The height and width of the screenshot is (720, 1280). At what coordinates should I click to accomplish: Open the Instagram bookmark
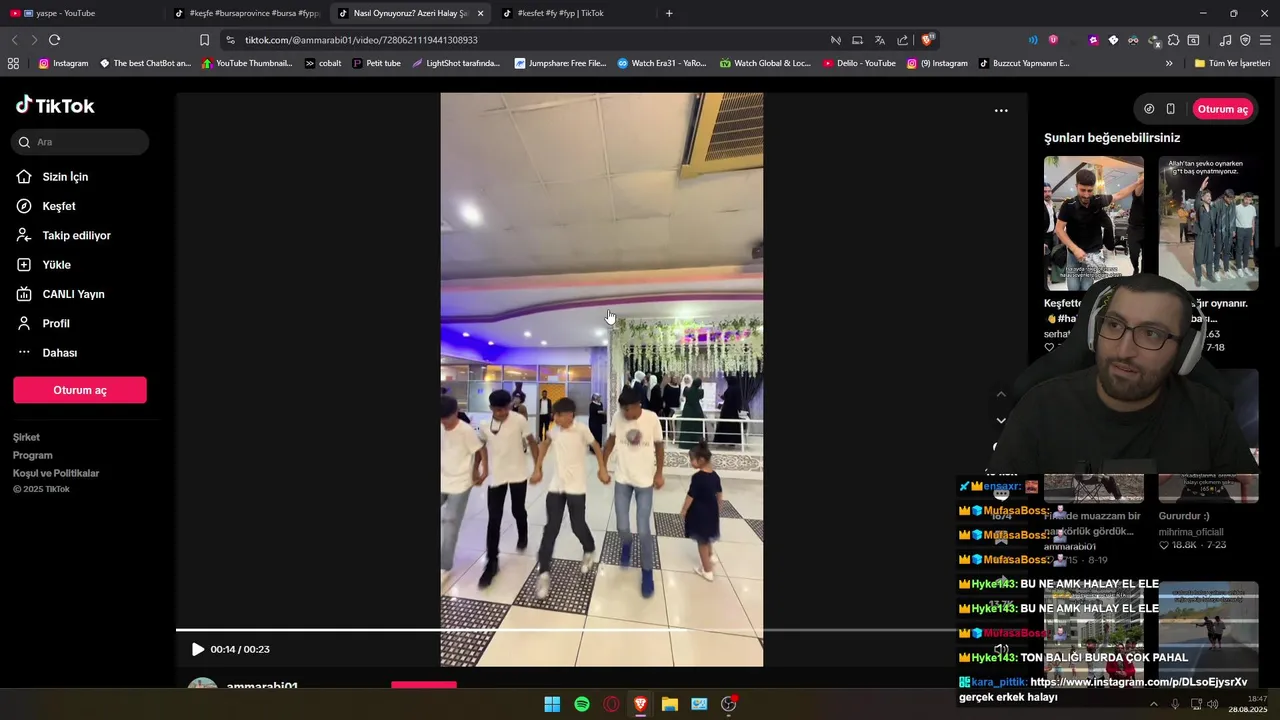coord(63,63)
